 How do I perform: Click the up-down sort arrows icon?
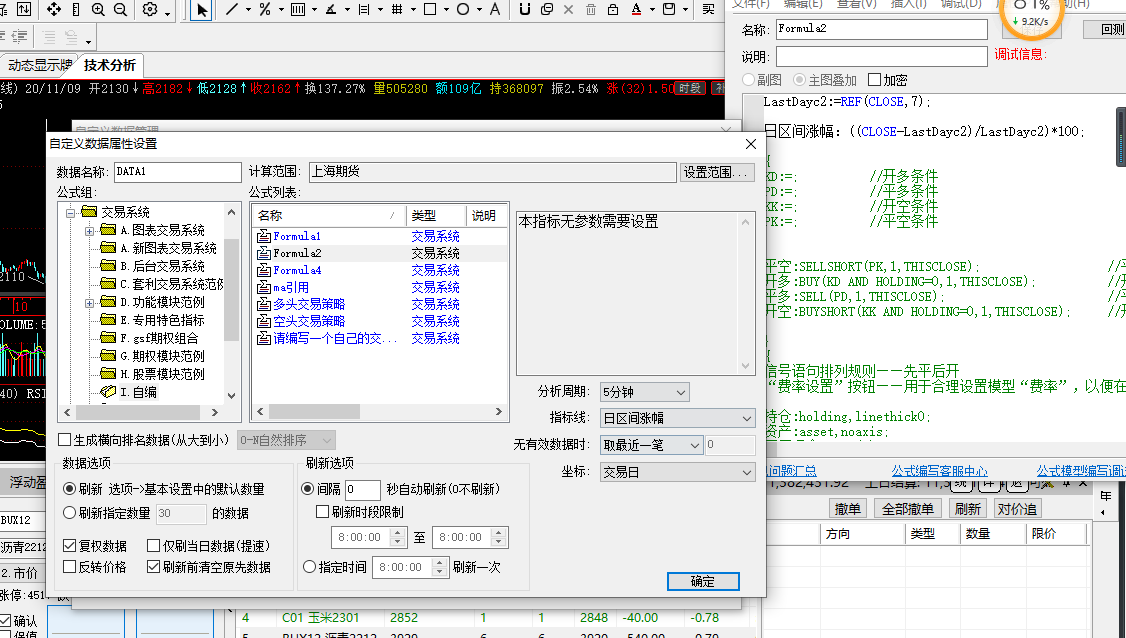point(24,9)
